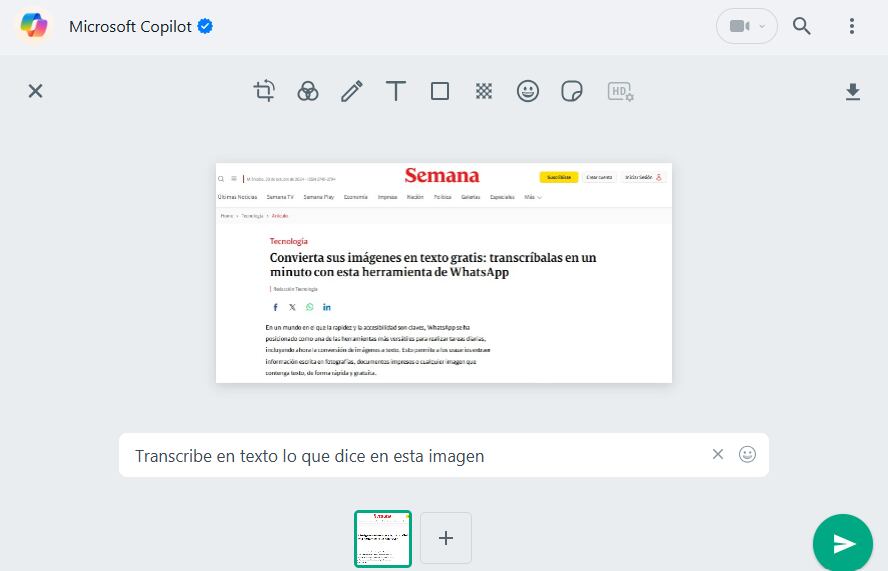The width and height of the screenshot is (888, 571).
Task: Close the image editor with X
Action: coord(35,91)
